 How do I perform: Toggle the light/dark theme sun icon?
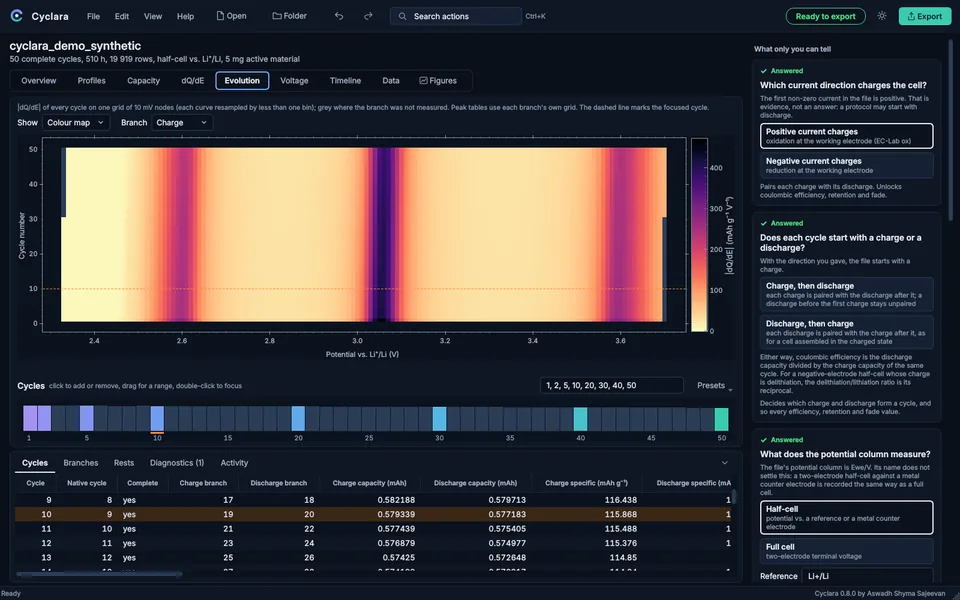coord(882,16)
